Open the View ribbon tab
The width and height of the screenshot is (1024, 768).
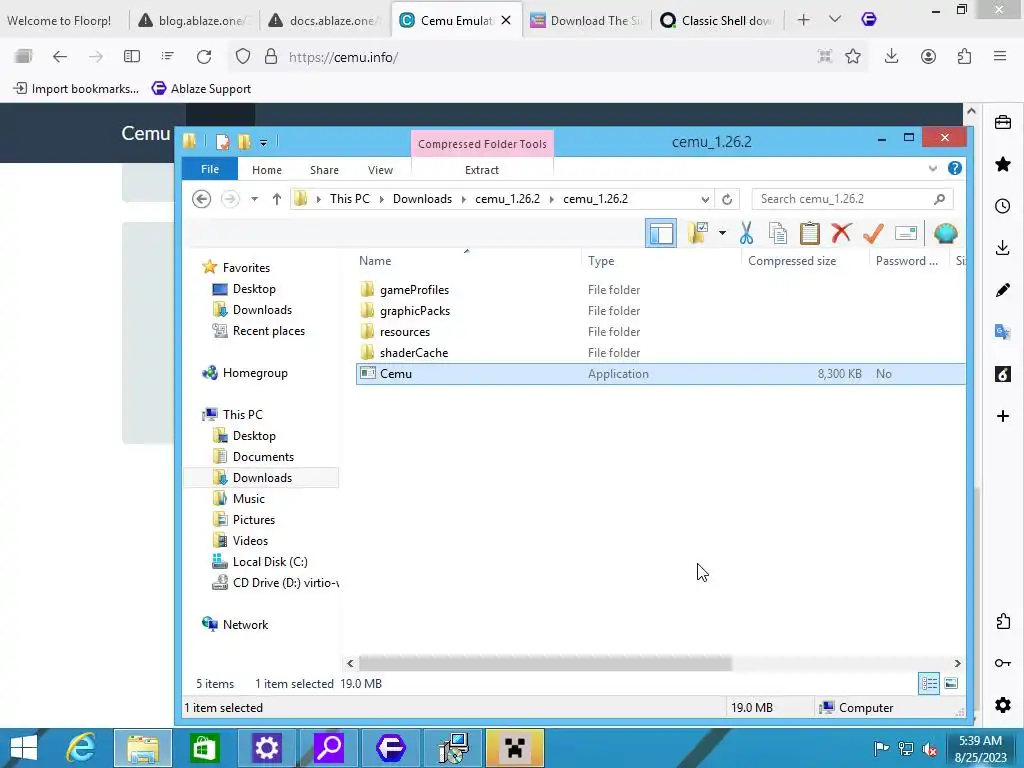click(380, 170)
